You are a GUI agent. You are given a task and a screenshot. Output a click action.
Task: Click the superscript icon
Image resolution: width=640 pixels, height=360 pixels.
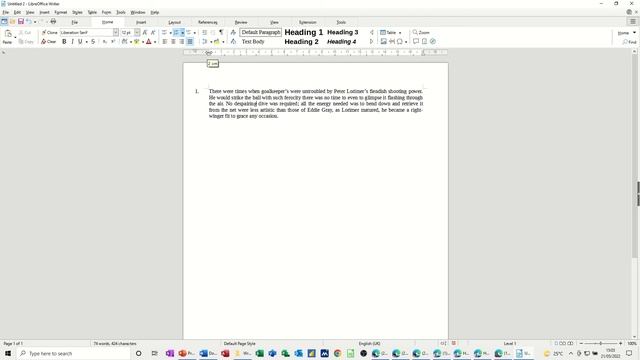[x=113, y=42]
